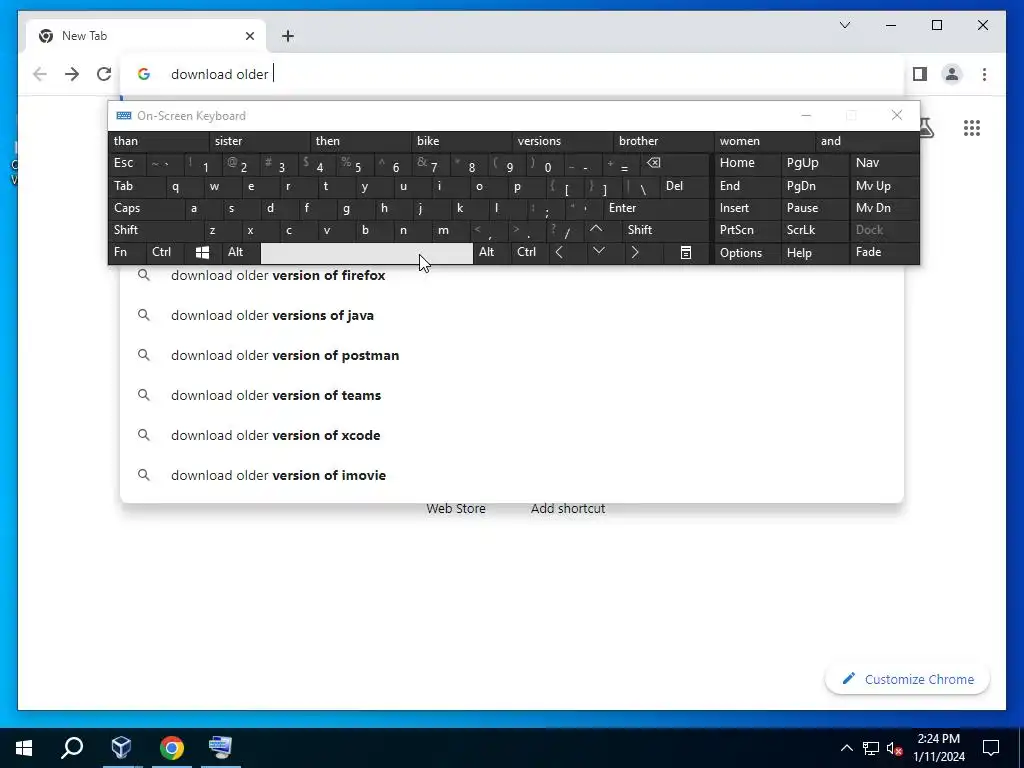Close the New Tab tab
Image resolution: width=1024 pixels, height=768 pixels.
tap(249, 36)
